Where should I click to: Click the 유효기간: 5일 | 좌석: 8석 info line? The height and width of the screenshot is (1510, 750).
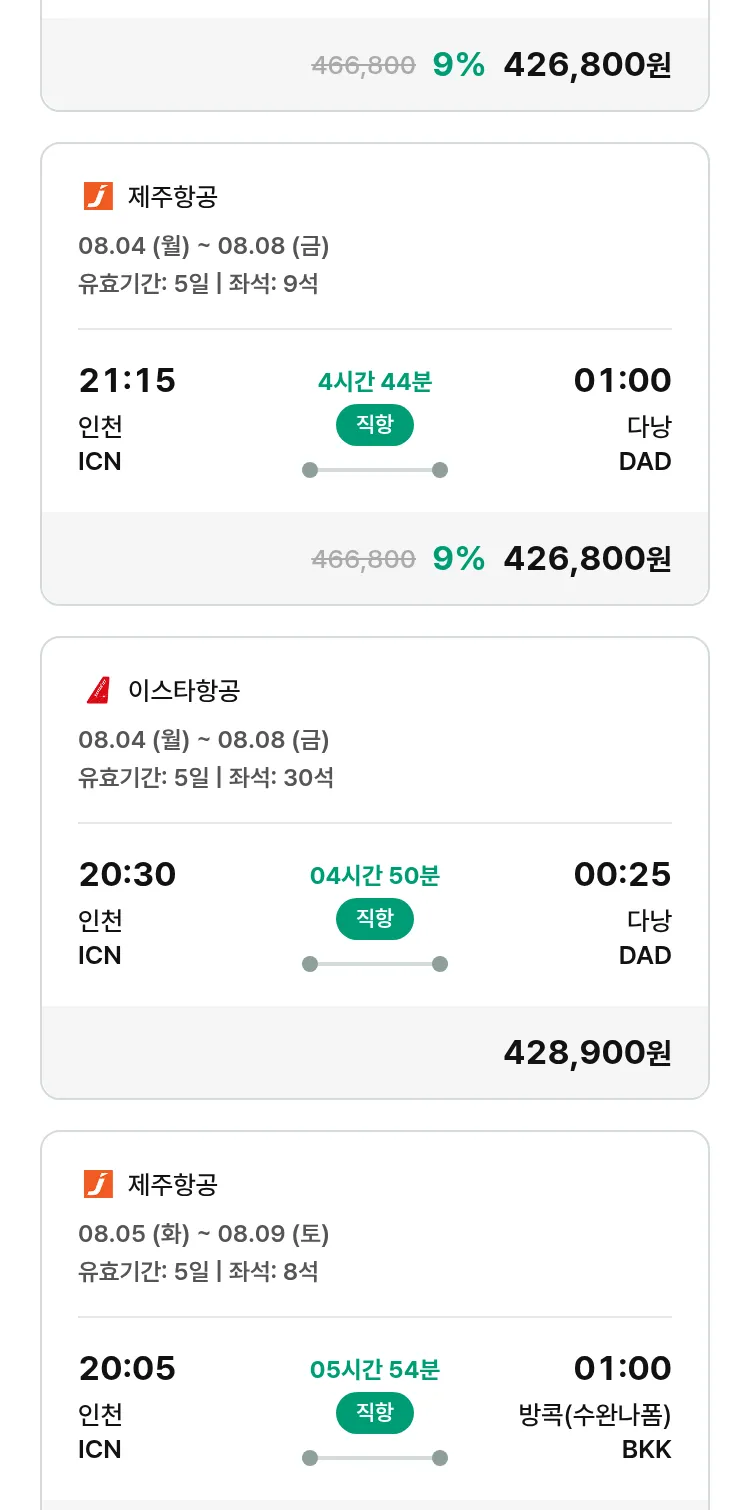point(198,1271)
